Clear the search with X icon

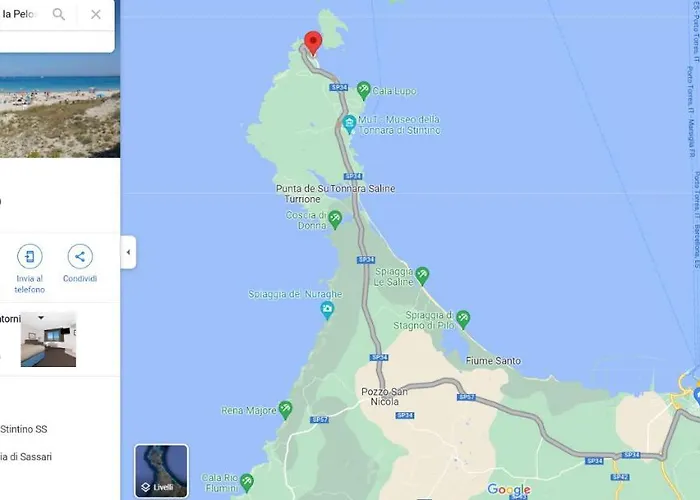(x=96, y=14)
